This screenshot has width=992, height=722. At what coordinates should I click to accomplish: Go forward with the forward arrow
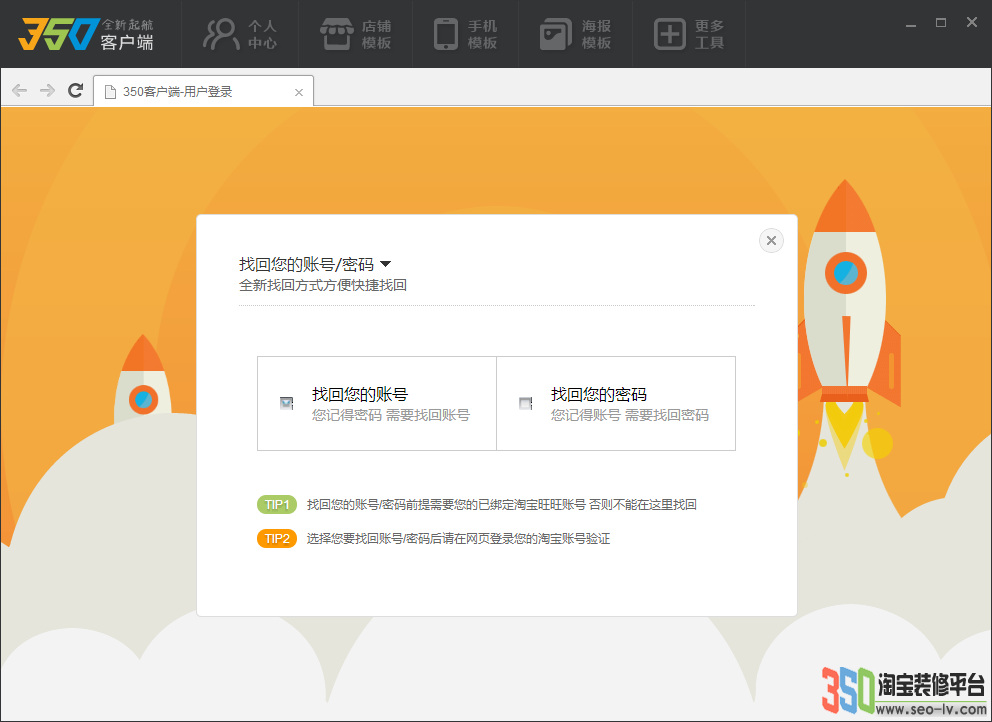click(x=47, y=91)
